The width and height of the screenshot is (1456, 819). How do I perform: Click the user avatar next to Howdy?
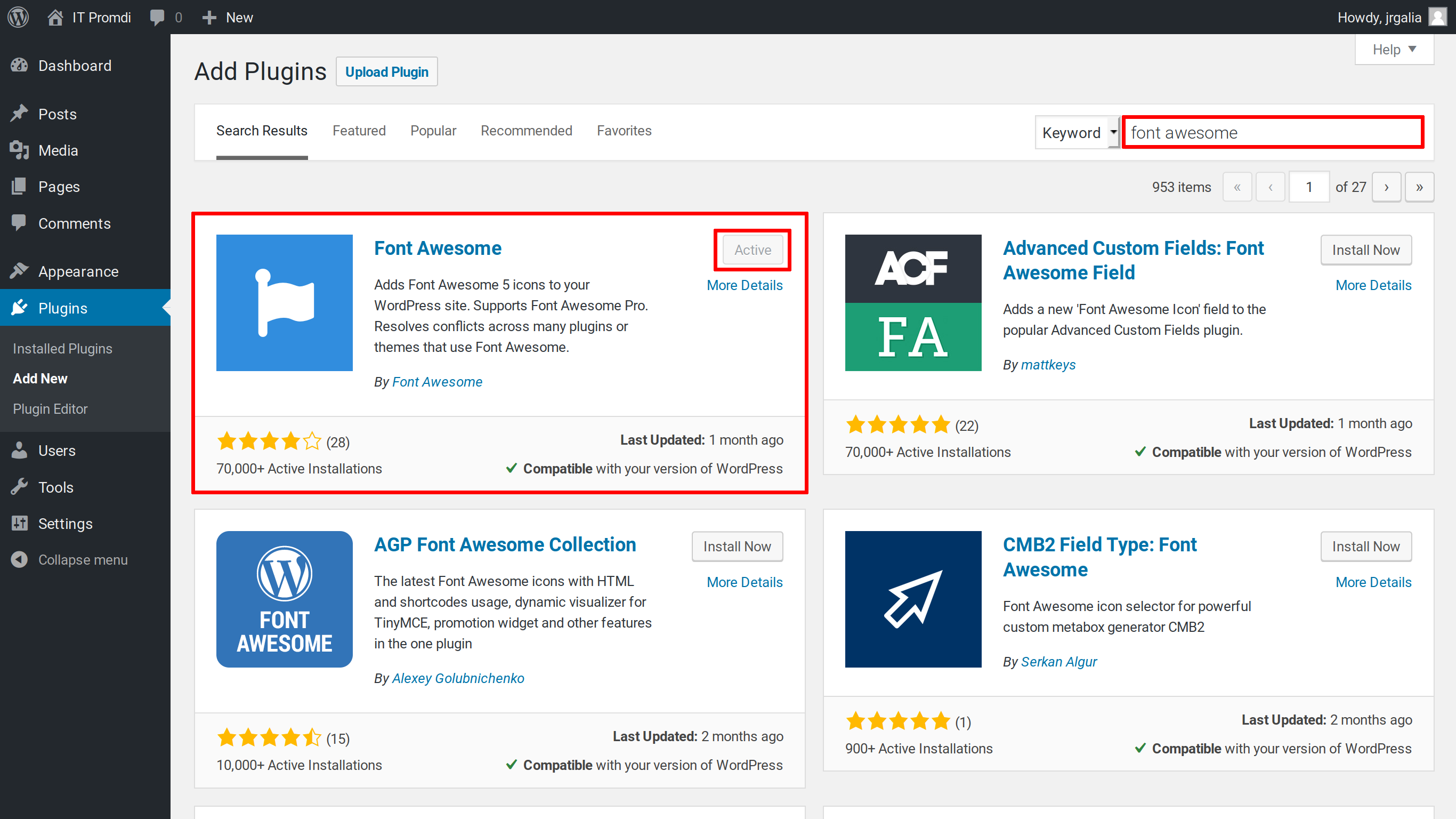tap(1437, 17)
